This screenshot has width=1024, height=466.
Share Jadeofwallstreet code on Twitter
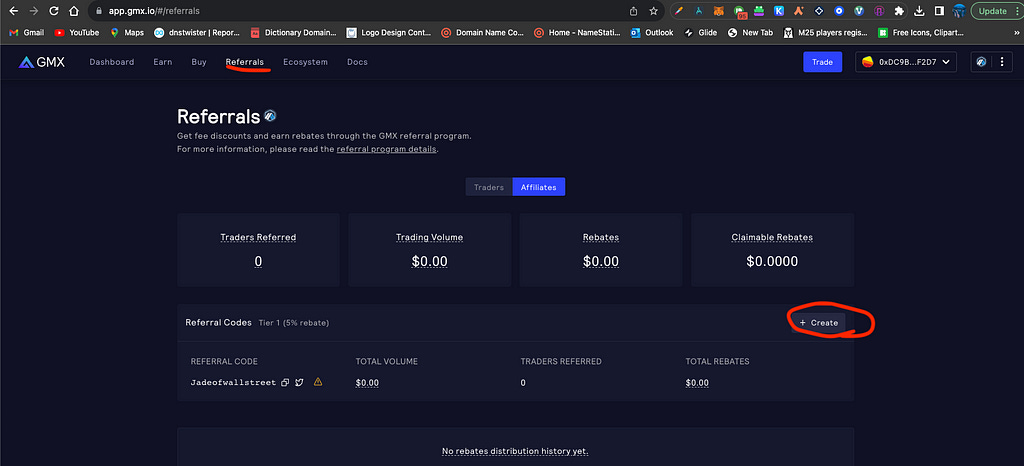[299, 382]
